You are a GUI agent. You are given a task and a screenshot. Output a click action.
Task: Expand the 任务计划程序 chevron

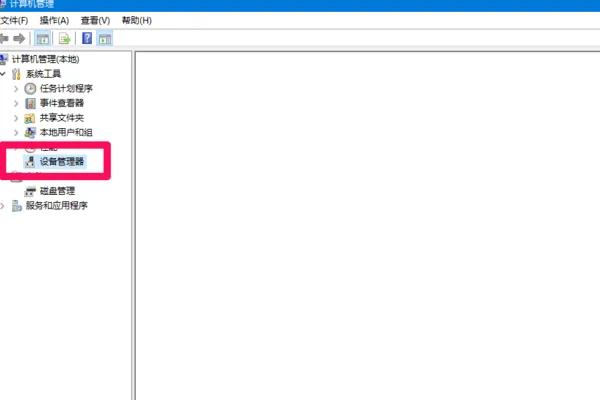(x=16, y=88)
